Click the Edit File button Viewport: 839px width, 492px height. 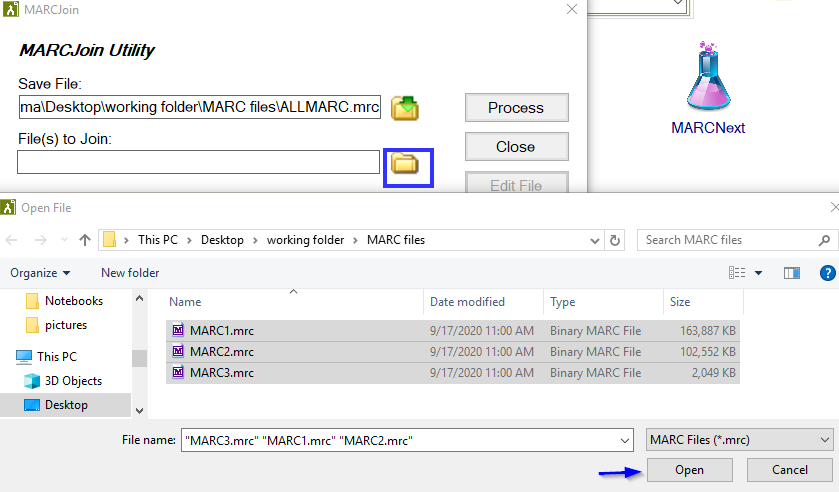click(x=516, y=183)
